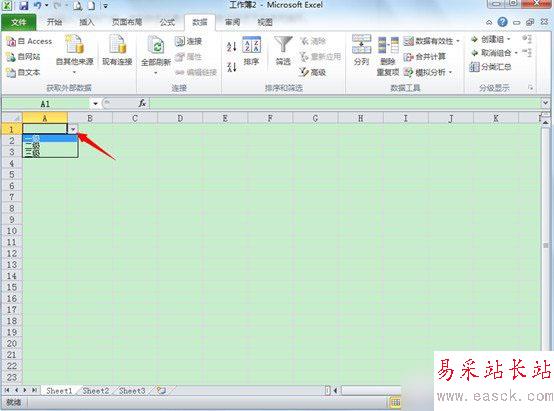Choose 三级 from the dropdown list
Image resolution: width=554 pixels, height=411 pixels.
(50, 153)
